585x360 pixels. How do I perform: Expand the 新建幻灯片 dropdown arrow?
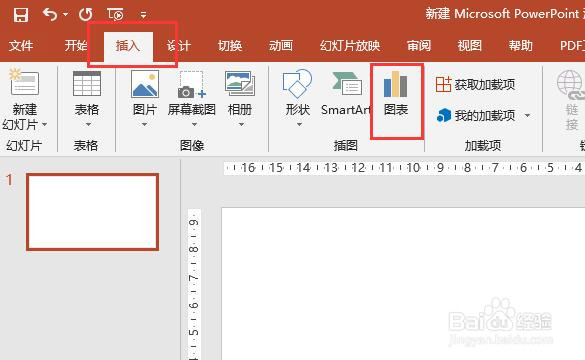click(45, 124)
